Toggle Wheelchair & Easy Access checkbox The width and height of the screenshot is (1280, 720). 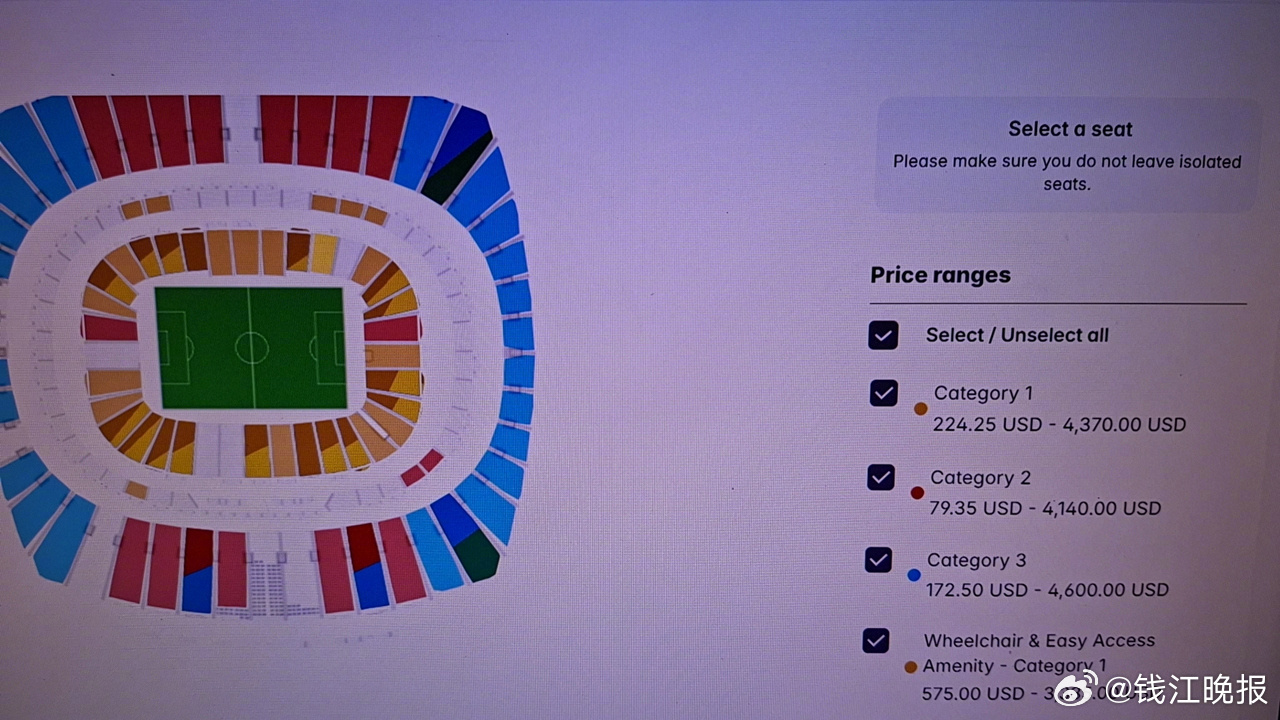[x=875, y=640]
